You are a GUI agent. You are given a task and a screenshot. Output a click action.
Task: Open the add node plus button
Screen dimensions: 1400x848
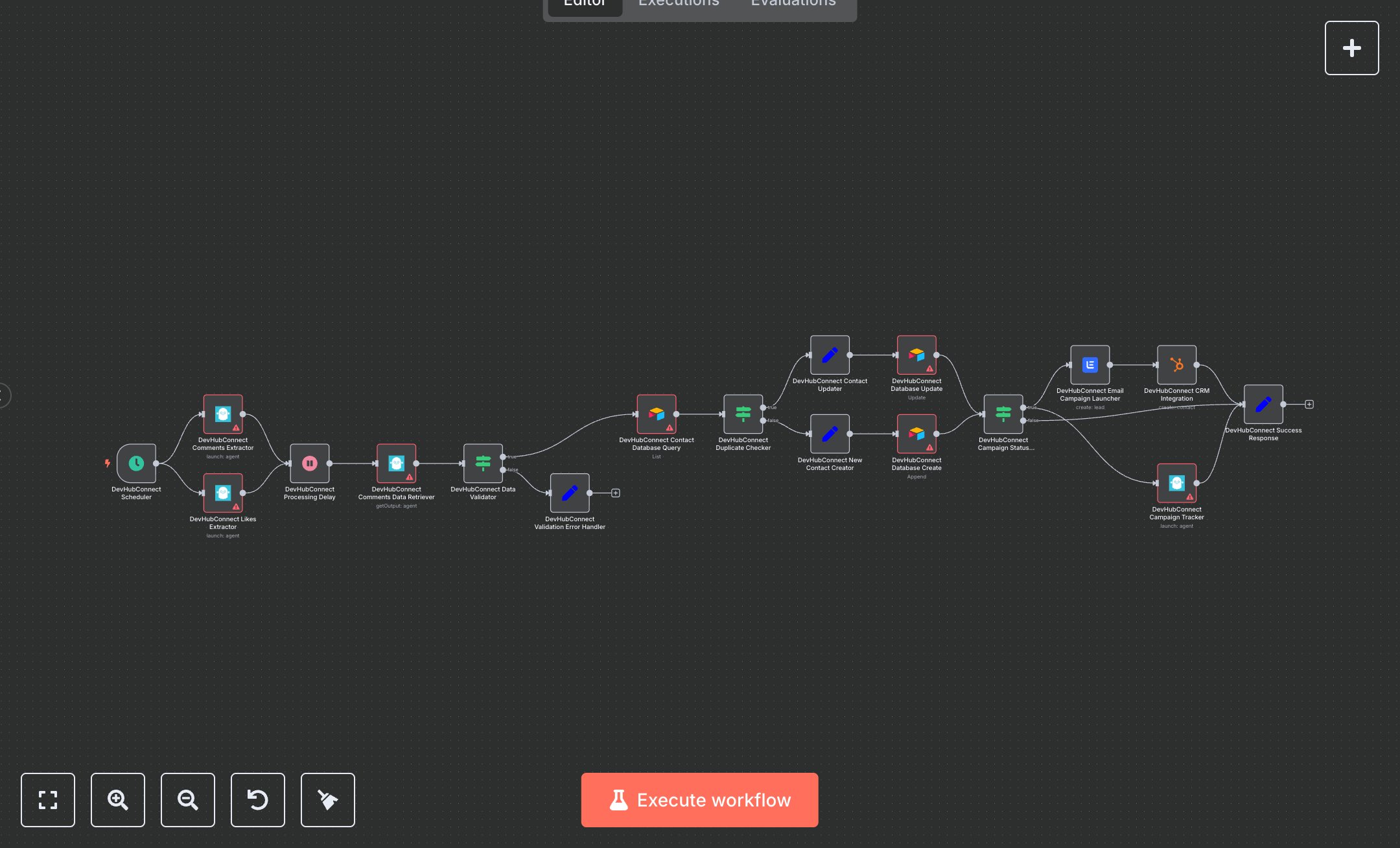1351,48
